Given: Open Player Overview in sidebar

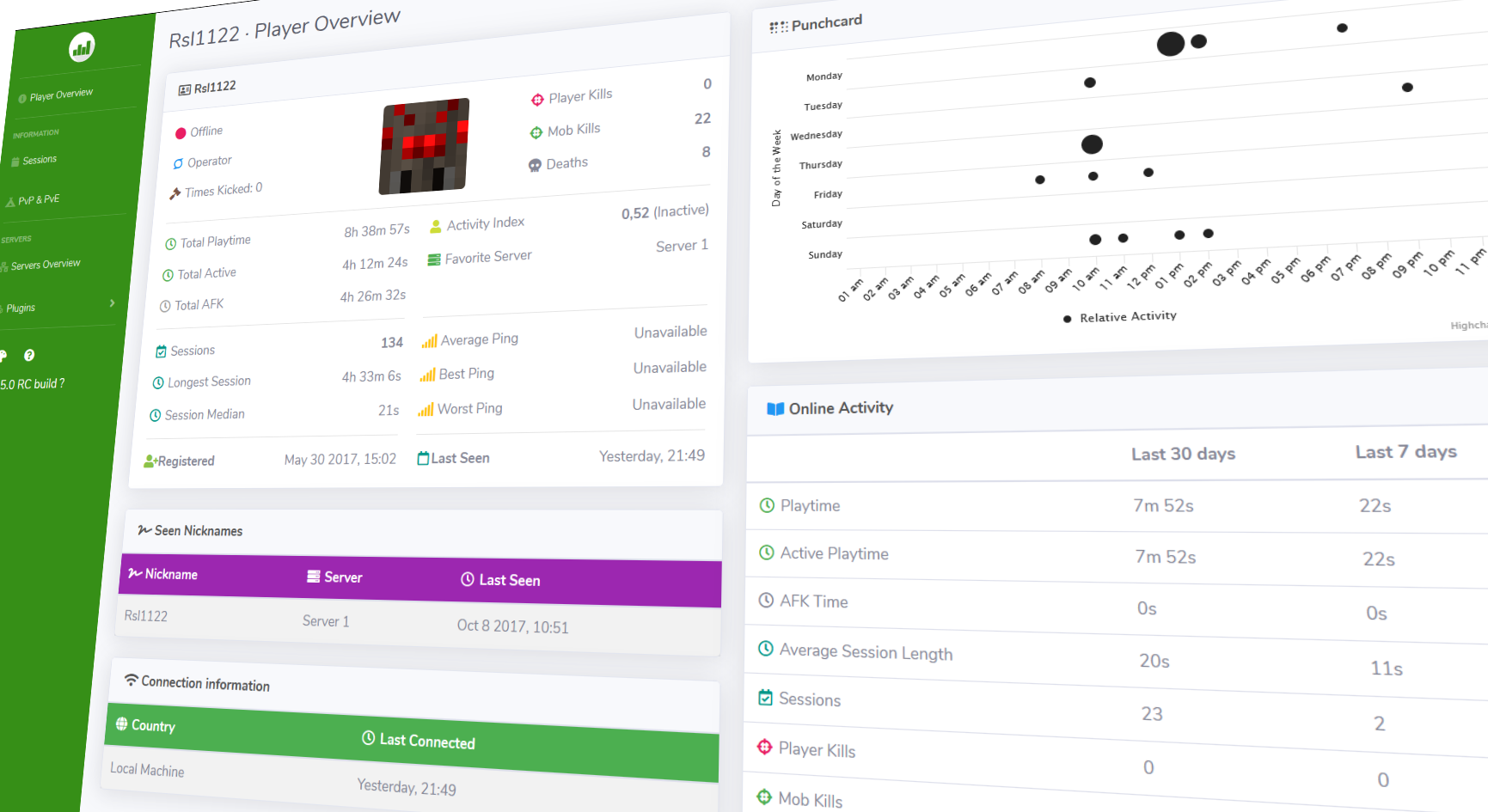Looking at the screenshot, I should click(x=56, y=95).
